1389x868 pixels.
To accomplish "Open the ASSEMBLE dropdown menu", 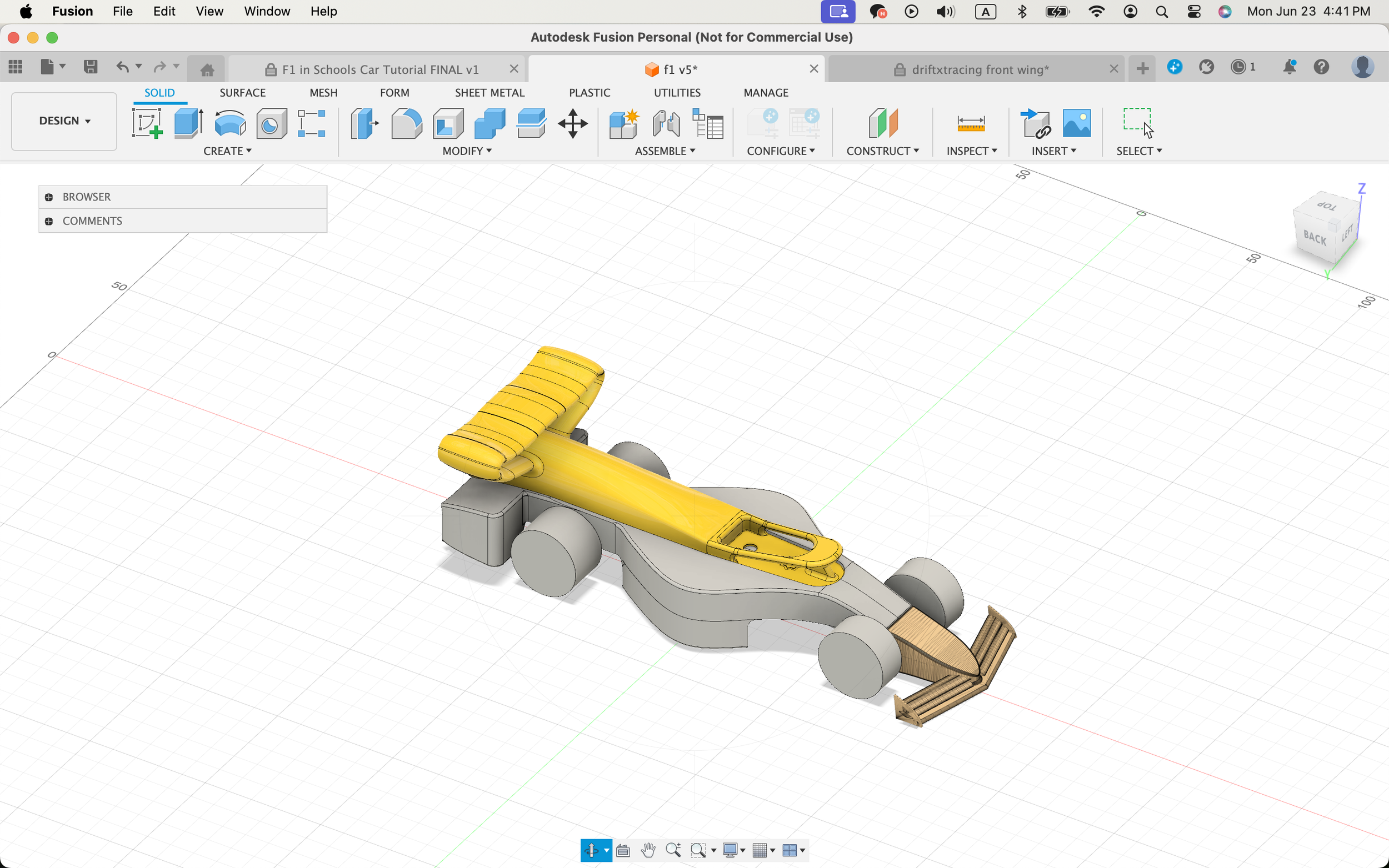I will tap(665, 151).
